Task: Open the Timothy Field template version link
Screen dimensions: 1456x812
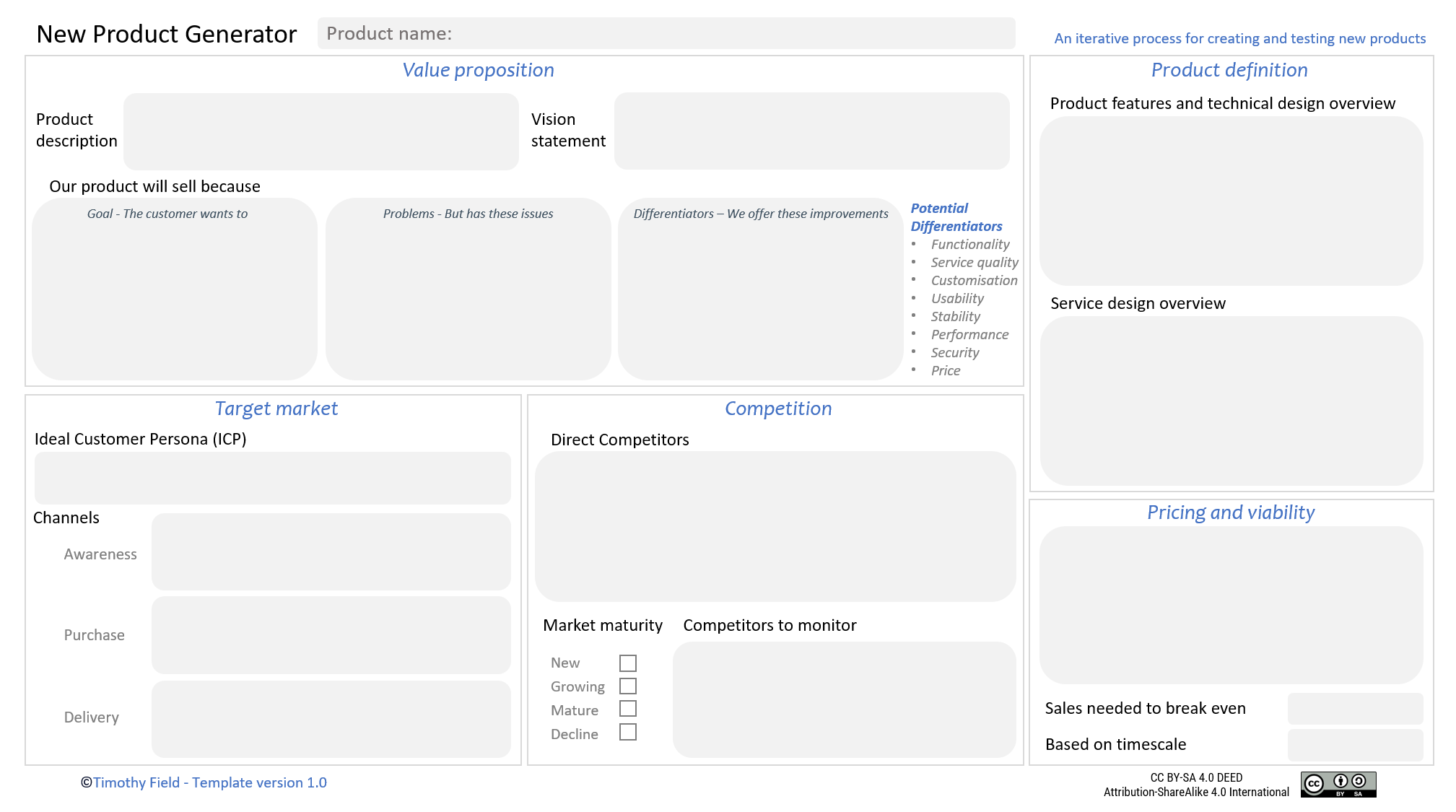Action: (x=204, y=782)
